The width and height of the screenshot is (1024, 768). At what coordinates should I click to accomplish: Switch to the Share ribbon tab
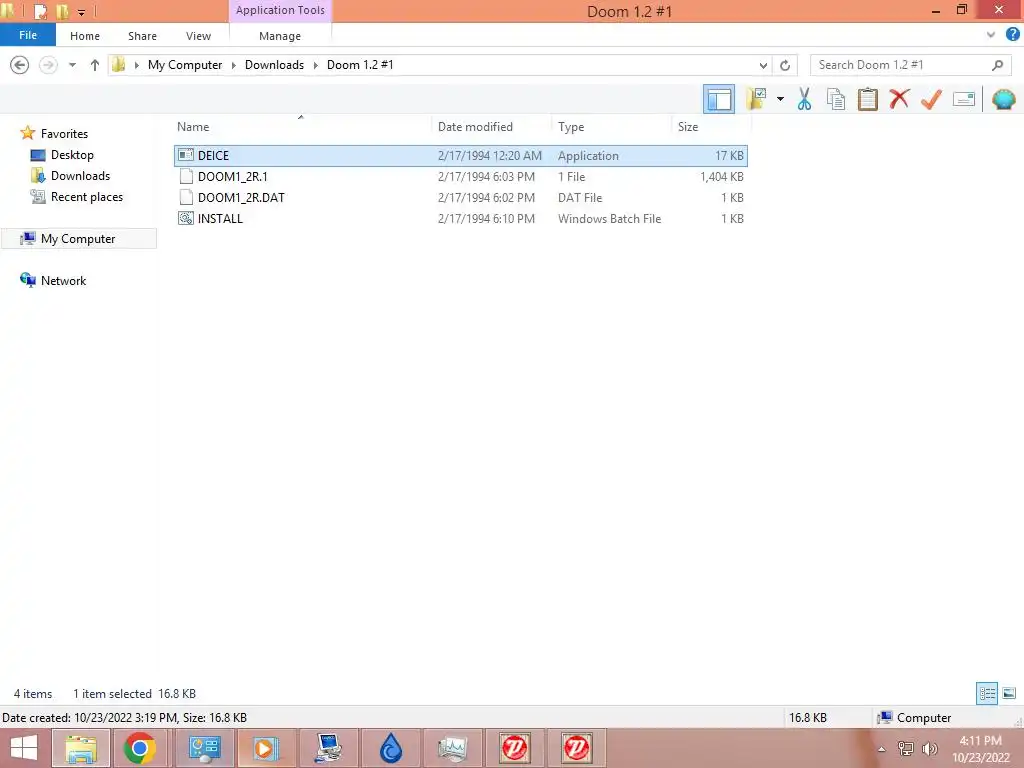142,36
